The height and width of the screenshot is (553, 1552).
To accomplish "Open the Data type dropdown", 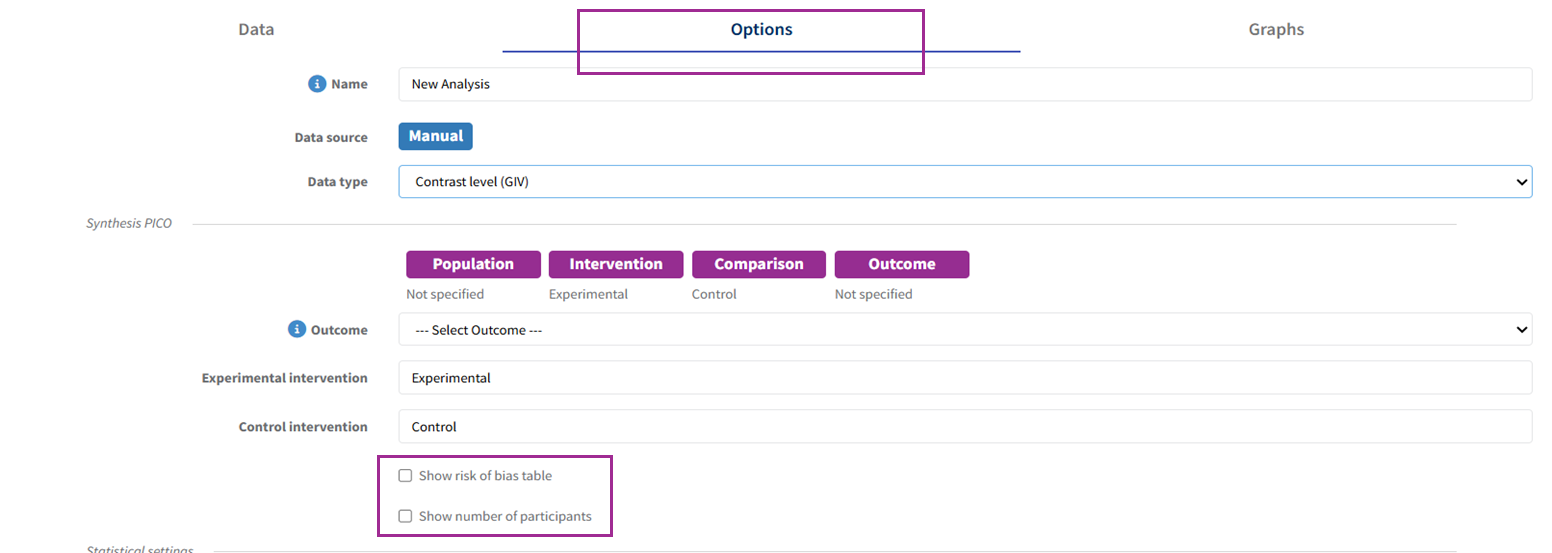I will click(x=964, y=182).
